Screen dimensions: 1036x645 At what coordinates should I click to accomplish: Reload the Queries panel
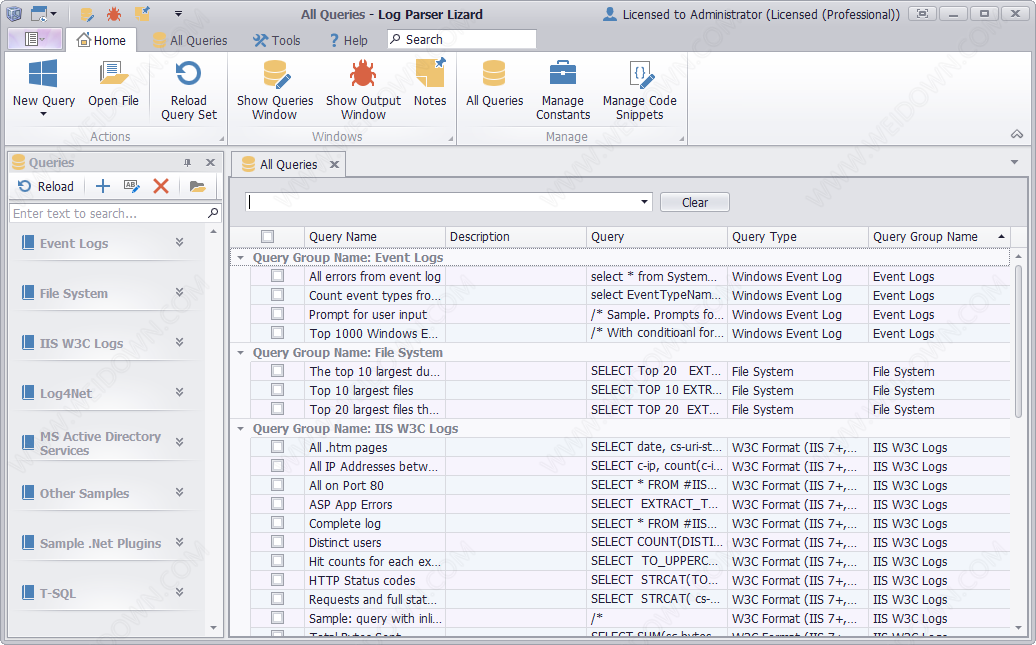point(46,186)
